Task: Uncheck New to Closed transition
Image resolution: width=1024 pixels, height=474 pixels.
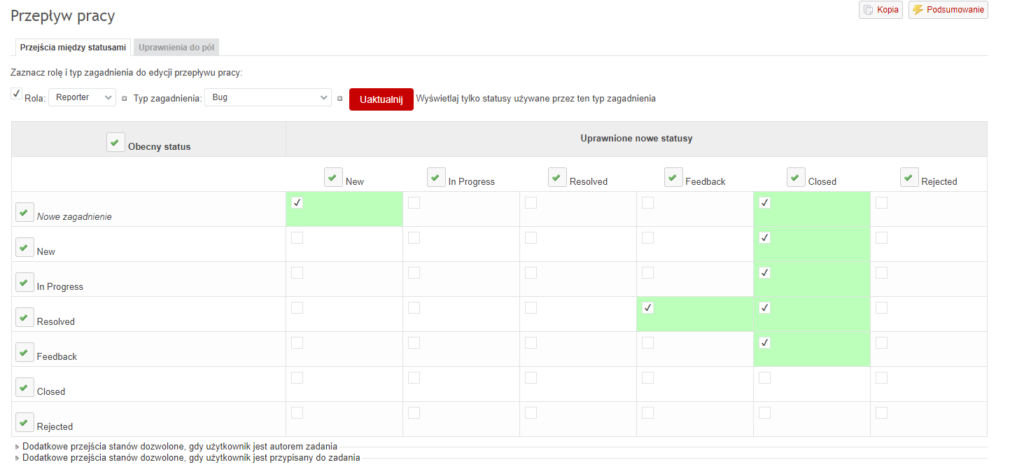Action: 765,238
